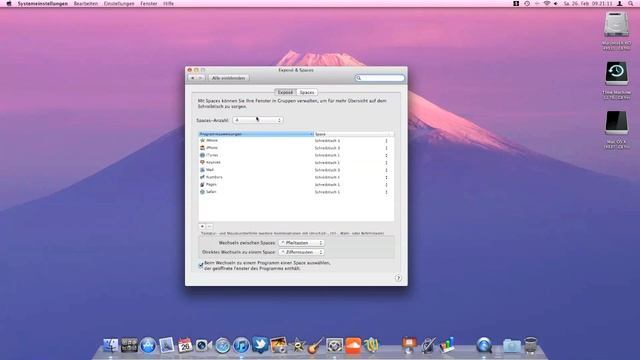The image size is (640, 360).
Task: Open iCal calendar in the Dock
Action: [184, 345]
